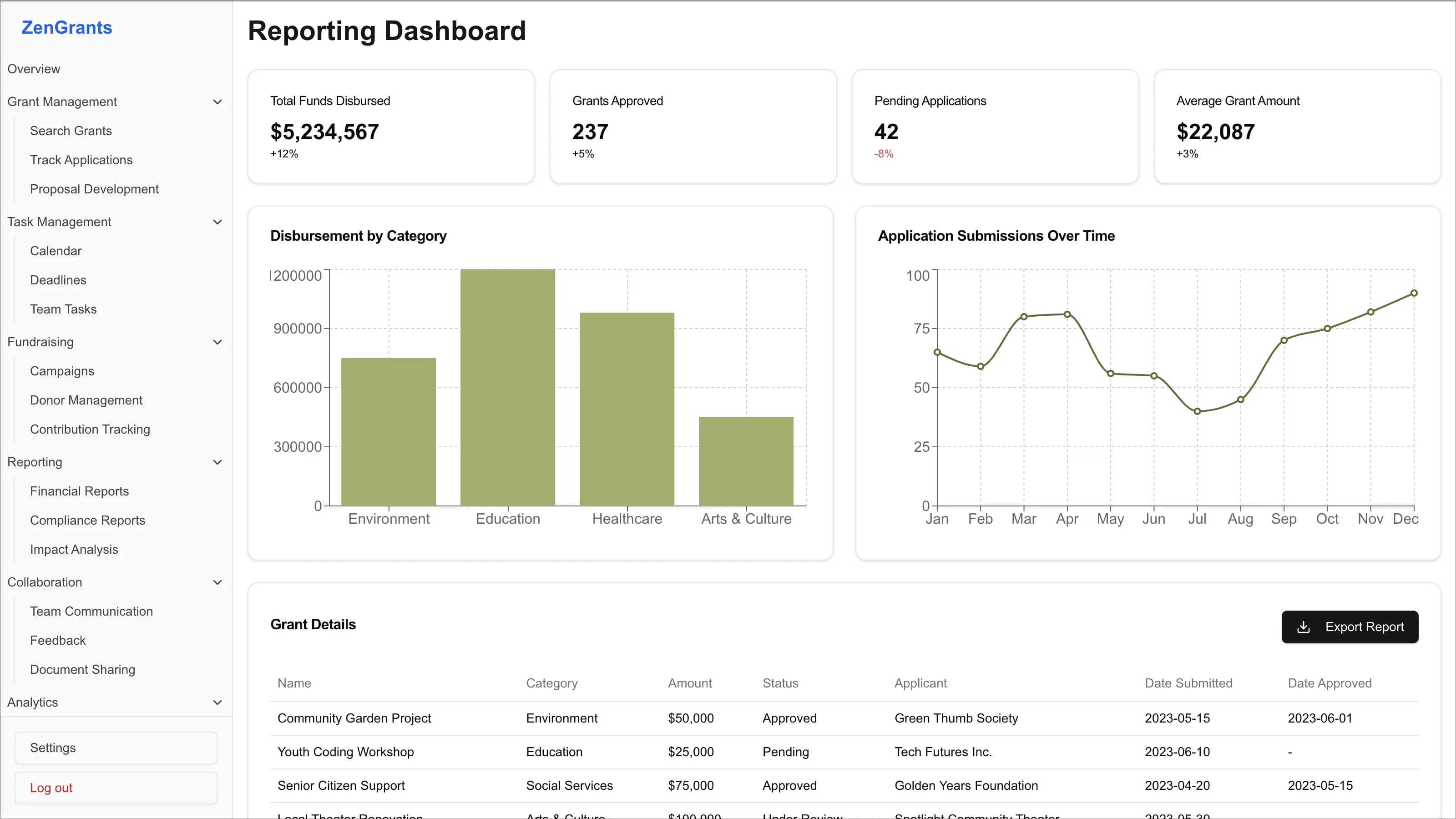
Task: Expand the Analytics section chevron
Action: [217, 703]
